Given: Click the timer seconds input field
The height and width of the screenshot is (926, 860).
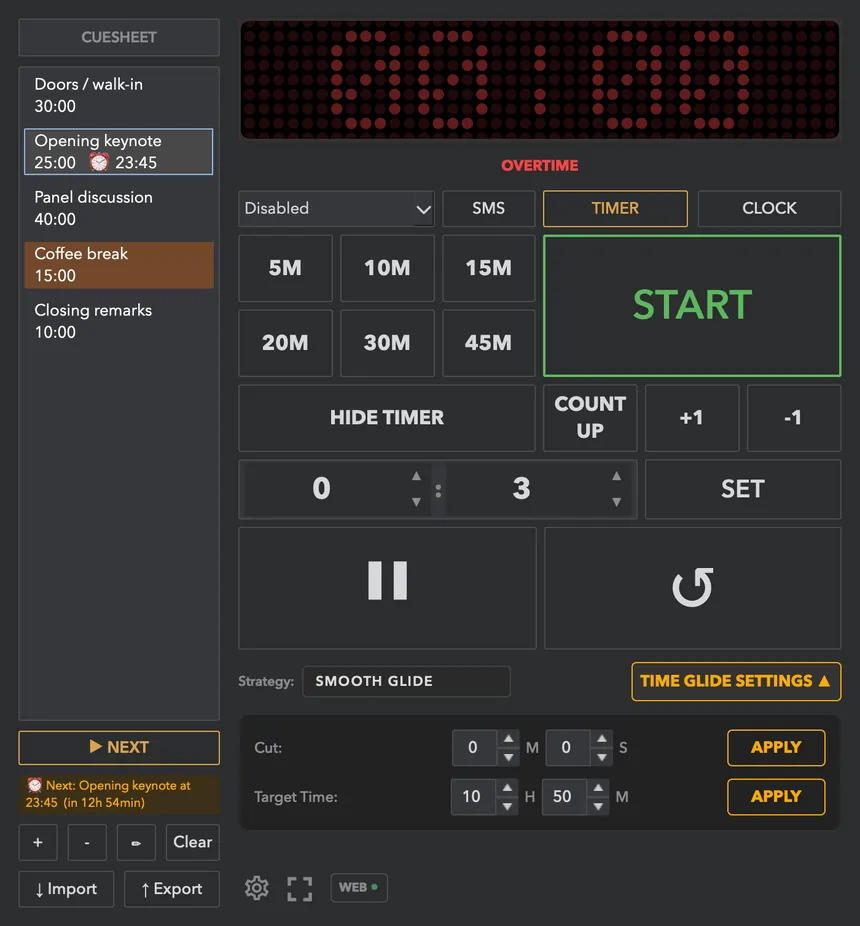Looking at the screenshot, I should click(x=523, y=489).
